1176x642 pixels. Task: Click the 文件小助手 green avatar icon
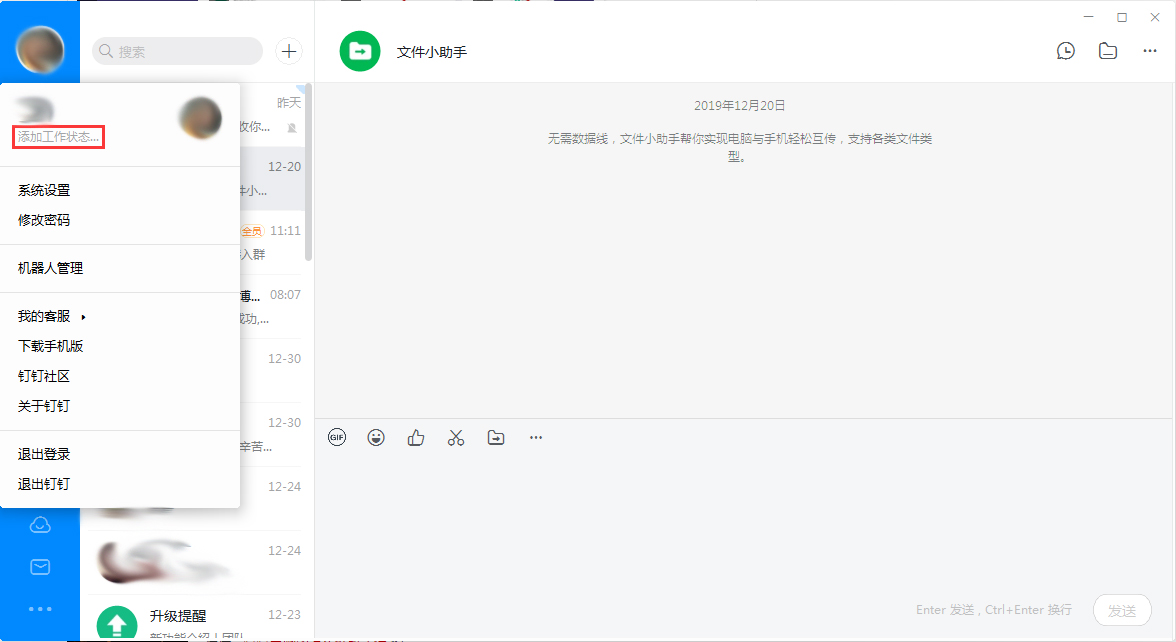click(x=359, y=50)
